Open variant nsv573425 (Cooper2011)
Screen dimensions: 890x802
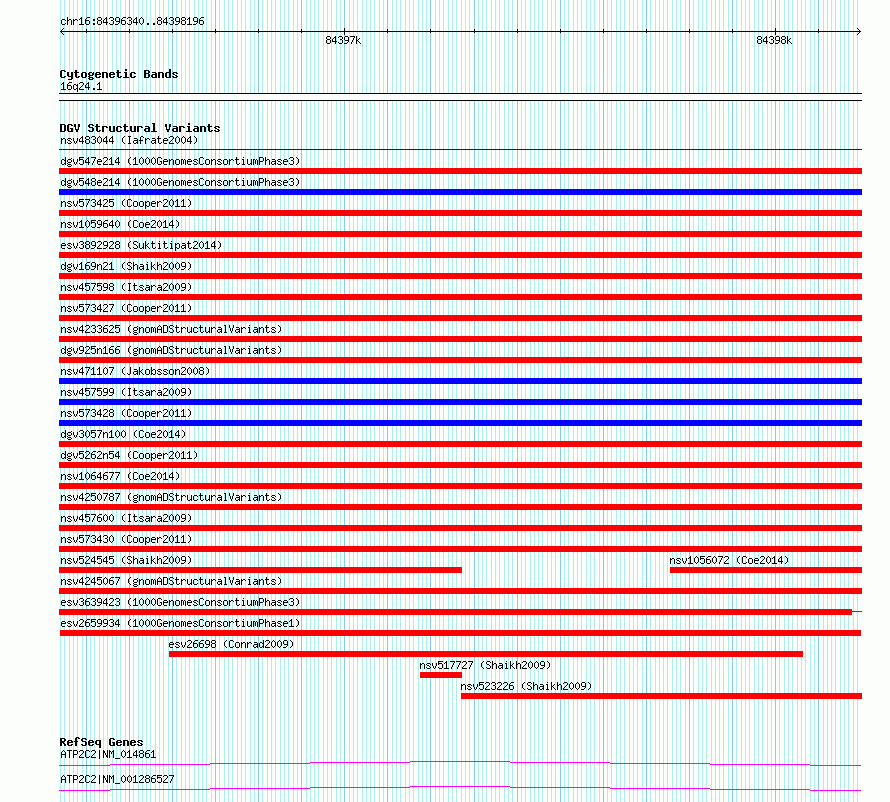(126, 203)
